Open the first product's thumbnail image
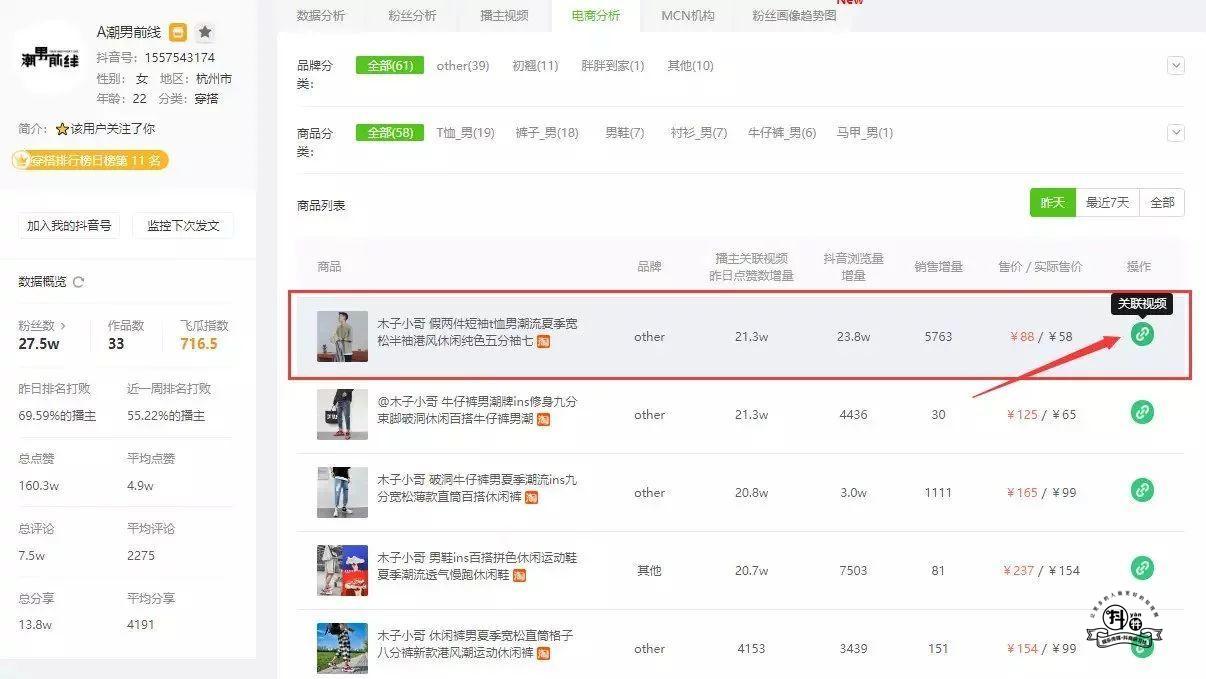Screen dimensions: 1206x679 tap(342, 336)
